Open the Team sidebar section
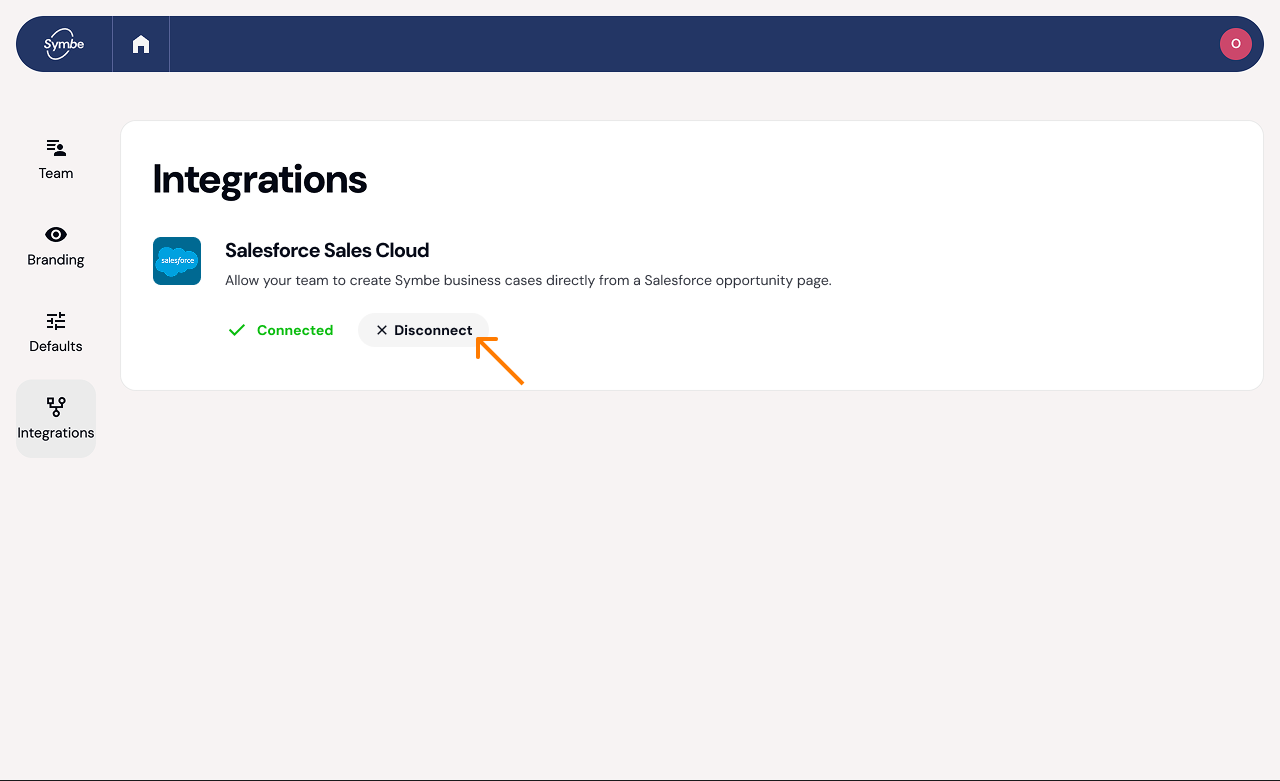The width and height of the screenshot is (1280, 781). [x=56, y=160]
